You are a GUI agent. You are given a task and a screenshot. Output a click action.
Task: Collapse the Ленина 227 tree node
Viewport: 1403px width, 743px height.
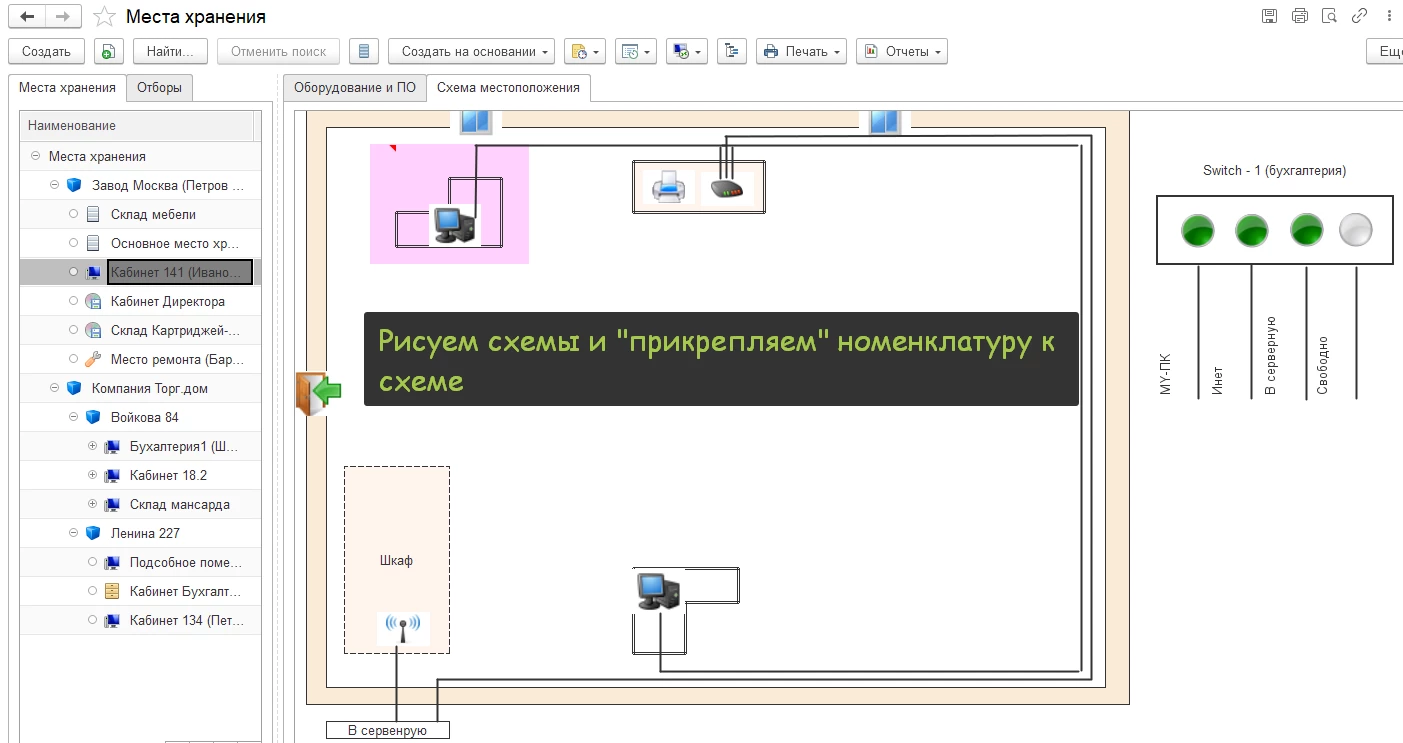[74, 533]
